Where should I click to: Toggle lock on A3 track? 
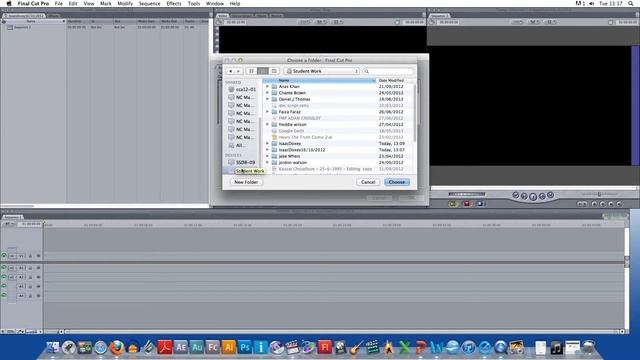pyautogui.click(x=30, y=287)
